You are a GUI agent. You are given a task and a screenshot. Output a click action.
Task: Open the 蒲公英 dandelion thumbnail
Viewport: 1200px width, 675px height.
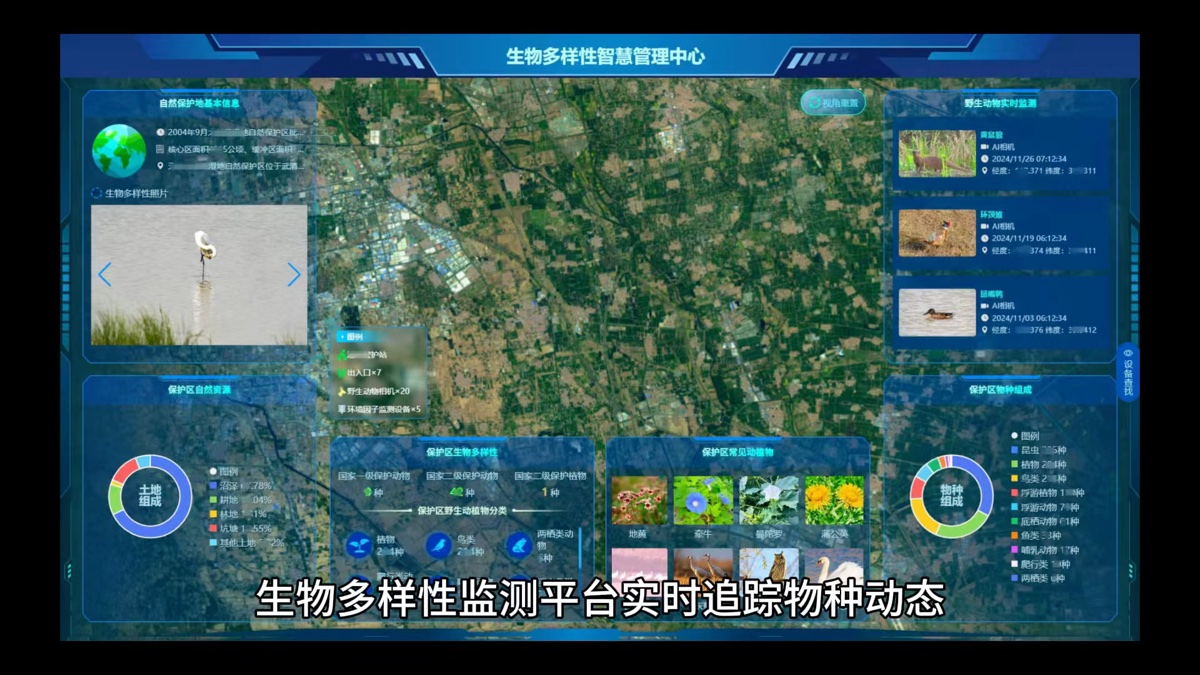coord(835,500)
